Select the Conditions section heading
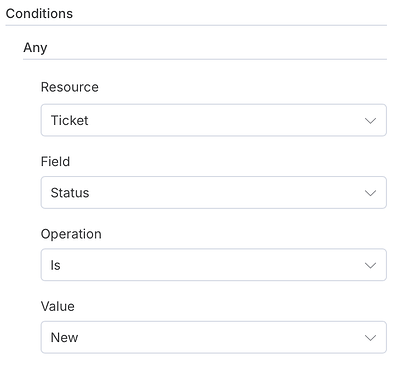This screenshot has width=399, height=375. point(39,14)
